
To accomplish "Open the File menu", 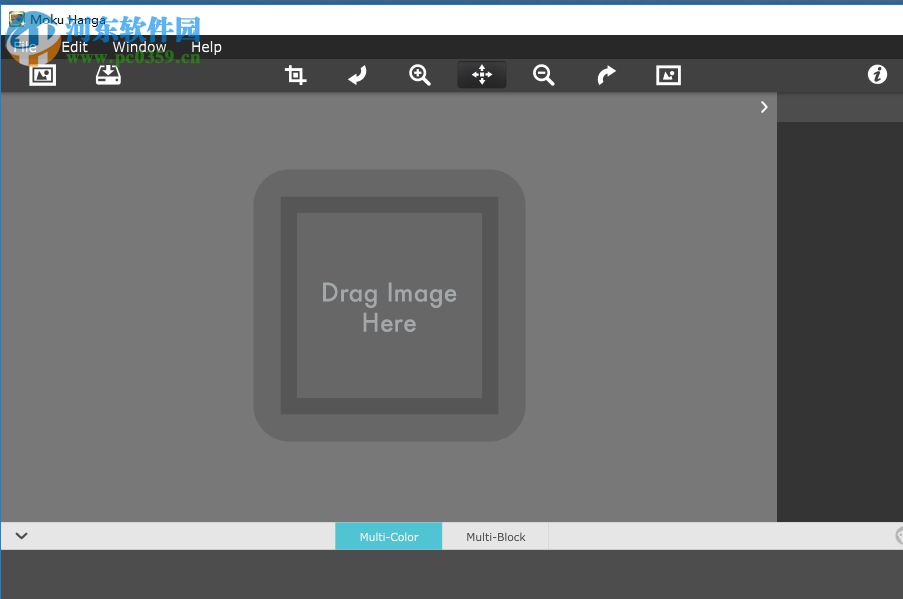I will [x=25, y=47].
